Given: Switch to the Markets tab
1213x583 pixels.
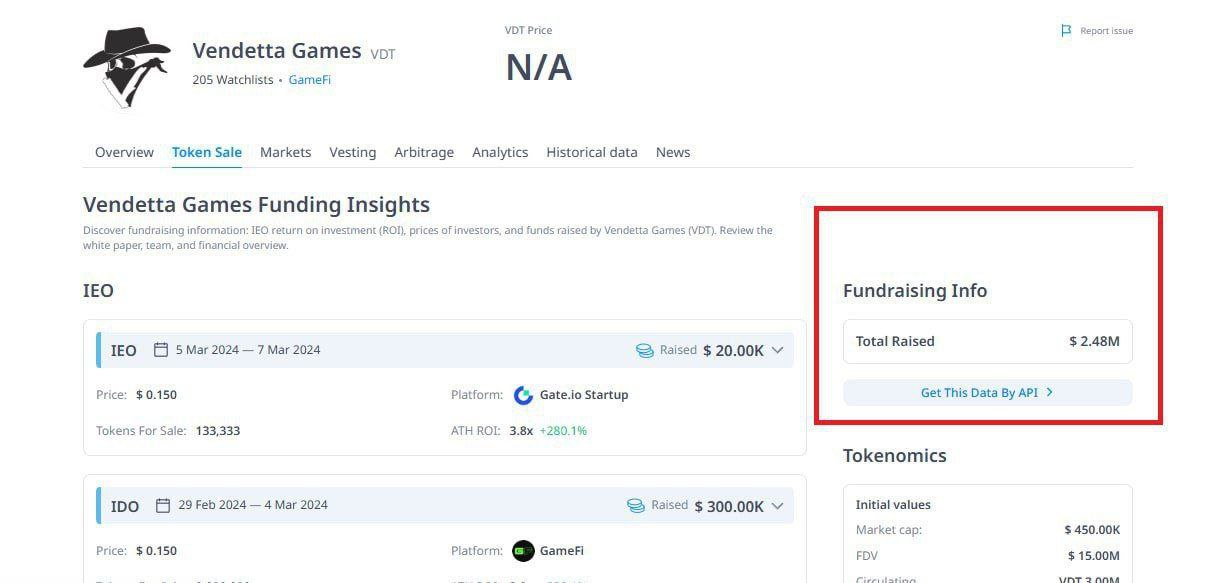Looking at the screenshot, I should tap(285, 152).
